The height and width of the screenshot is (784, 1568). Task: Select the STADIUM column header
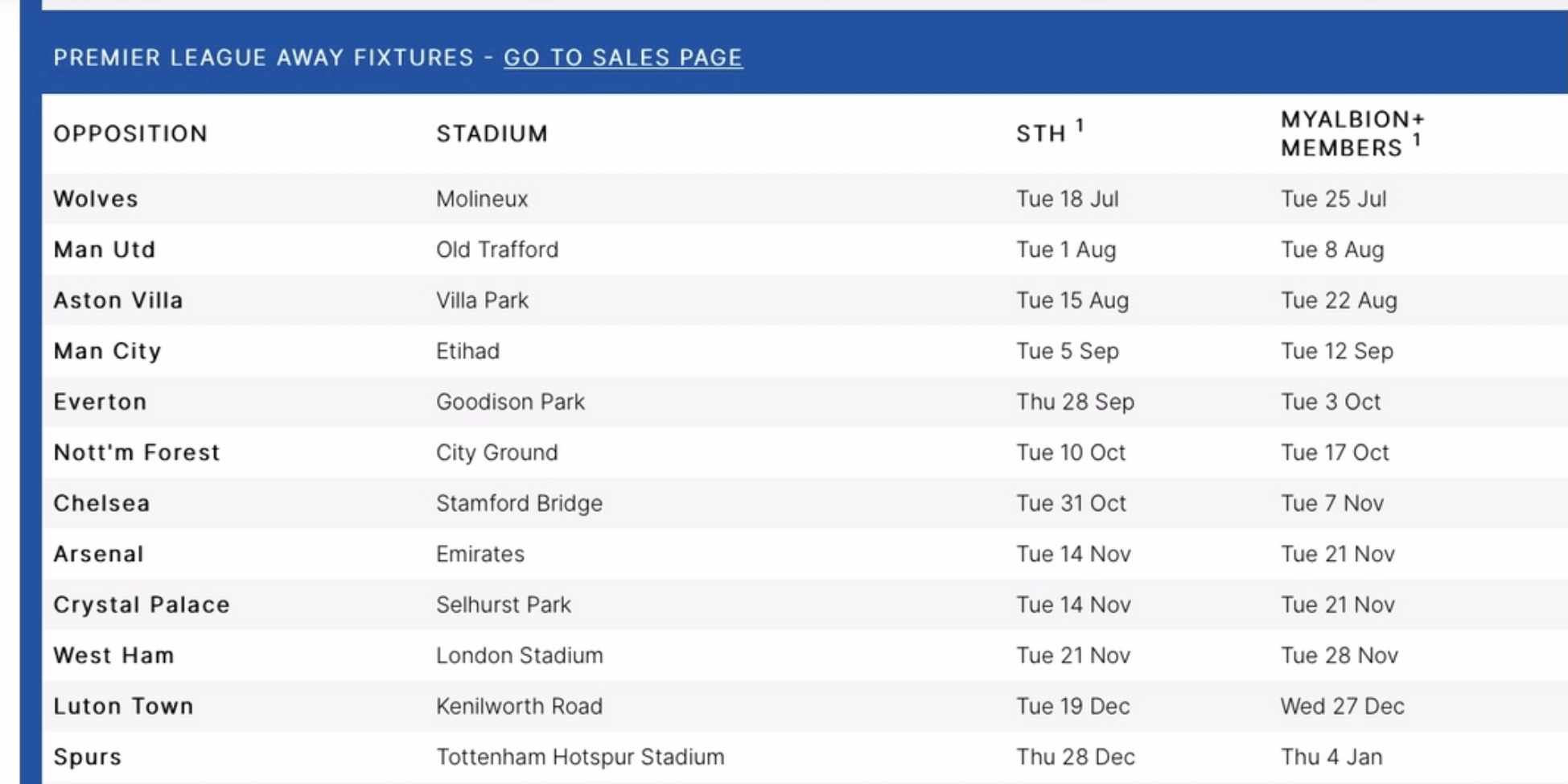coord(492,134)
